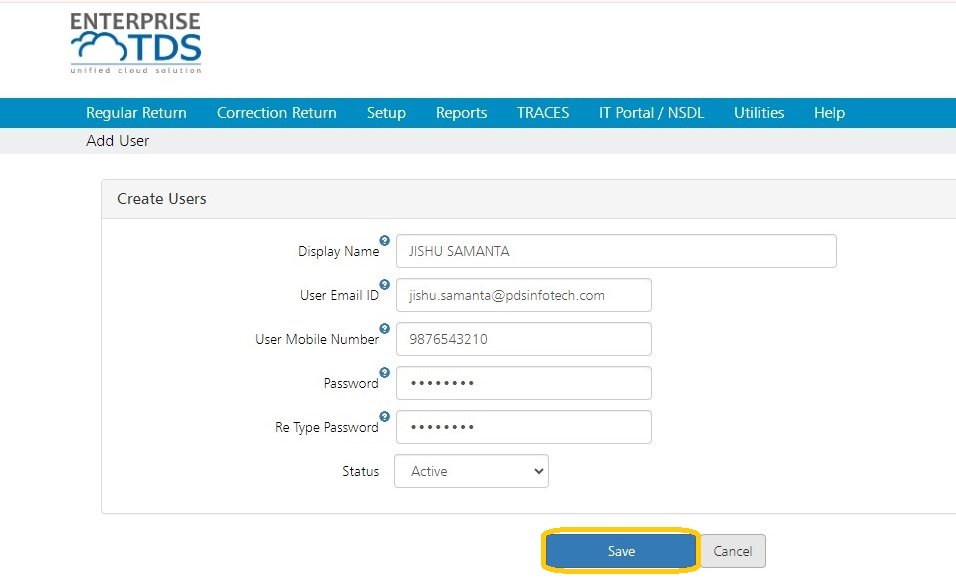
Task: Click inside the User Email ID field
Action: (x=524, y=295)
